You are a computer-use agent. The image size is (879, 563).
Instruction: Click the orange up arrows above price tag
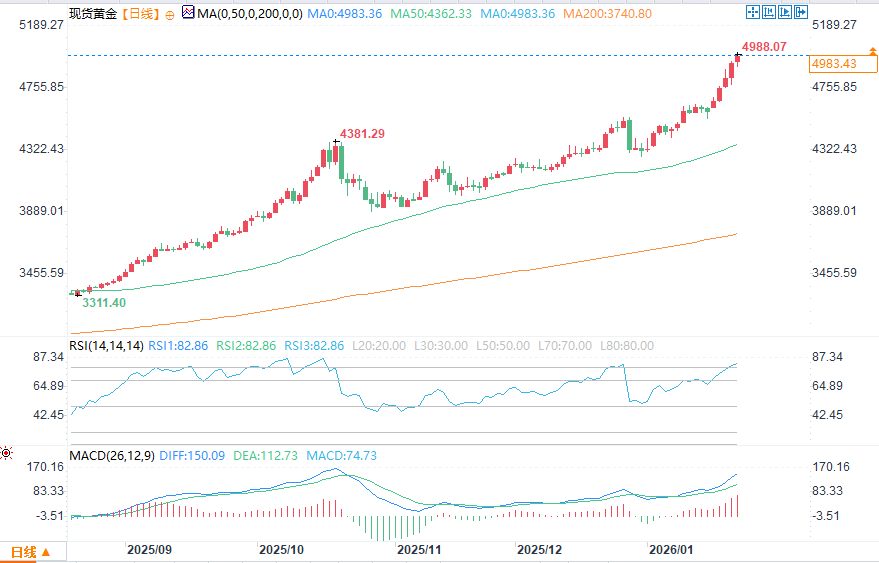tap(872, 51)
